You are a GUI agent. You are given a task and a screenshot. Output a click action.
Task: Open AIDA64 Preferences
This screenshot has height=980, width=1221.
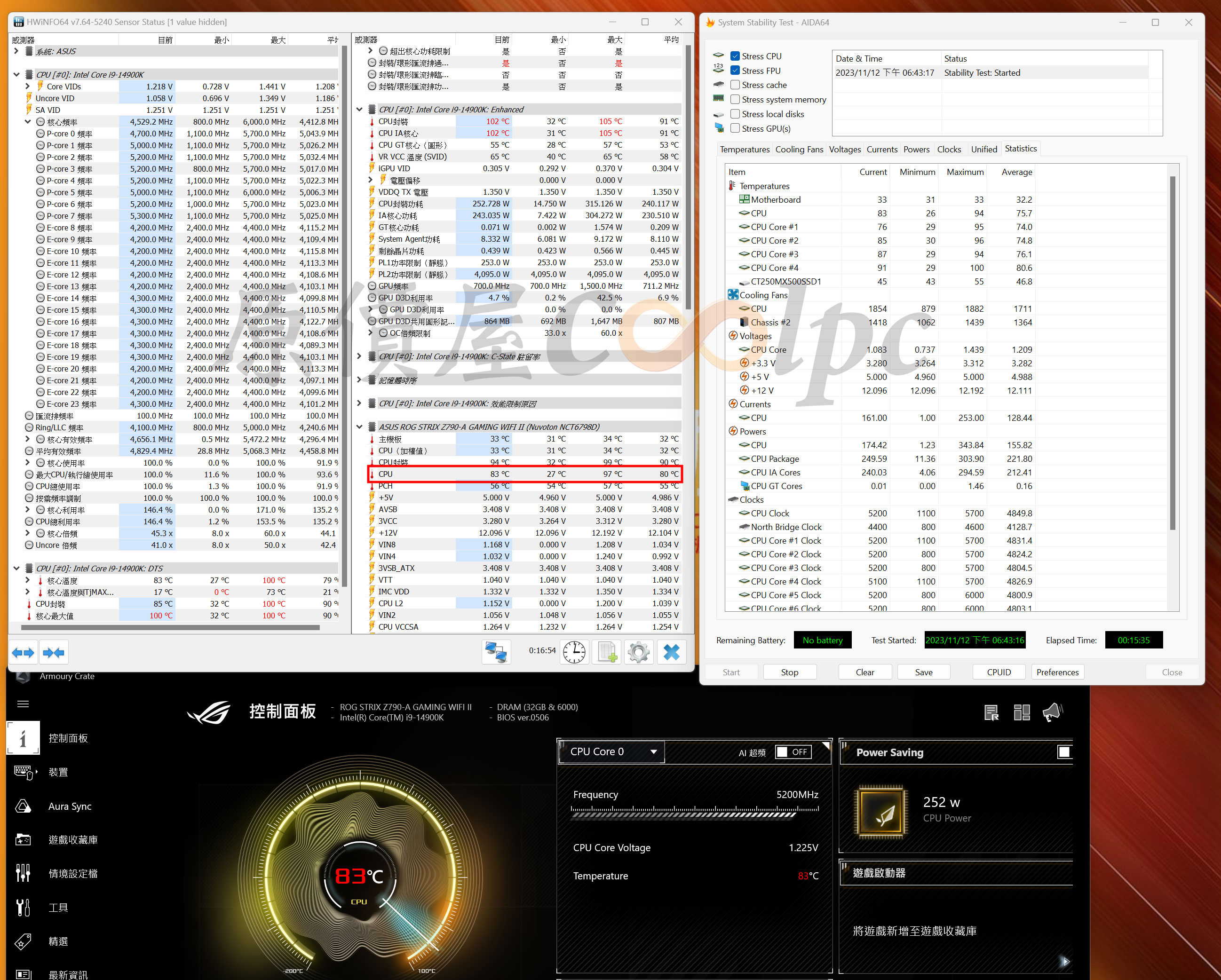(x=1057, y=672)
